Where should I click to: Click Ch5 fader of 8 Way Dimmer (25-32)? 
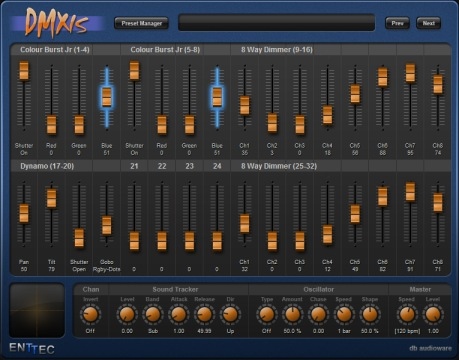(355, 214)
